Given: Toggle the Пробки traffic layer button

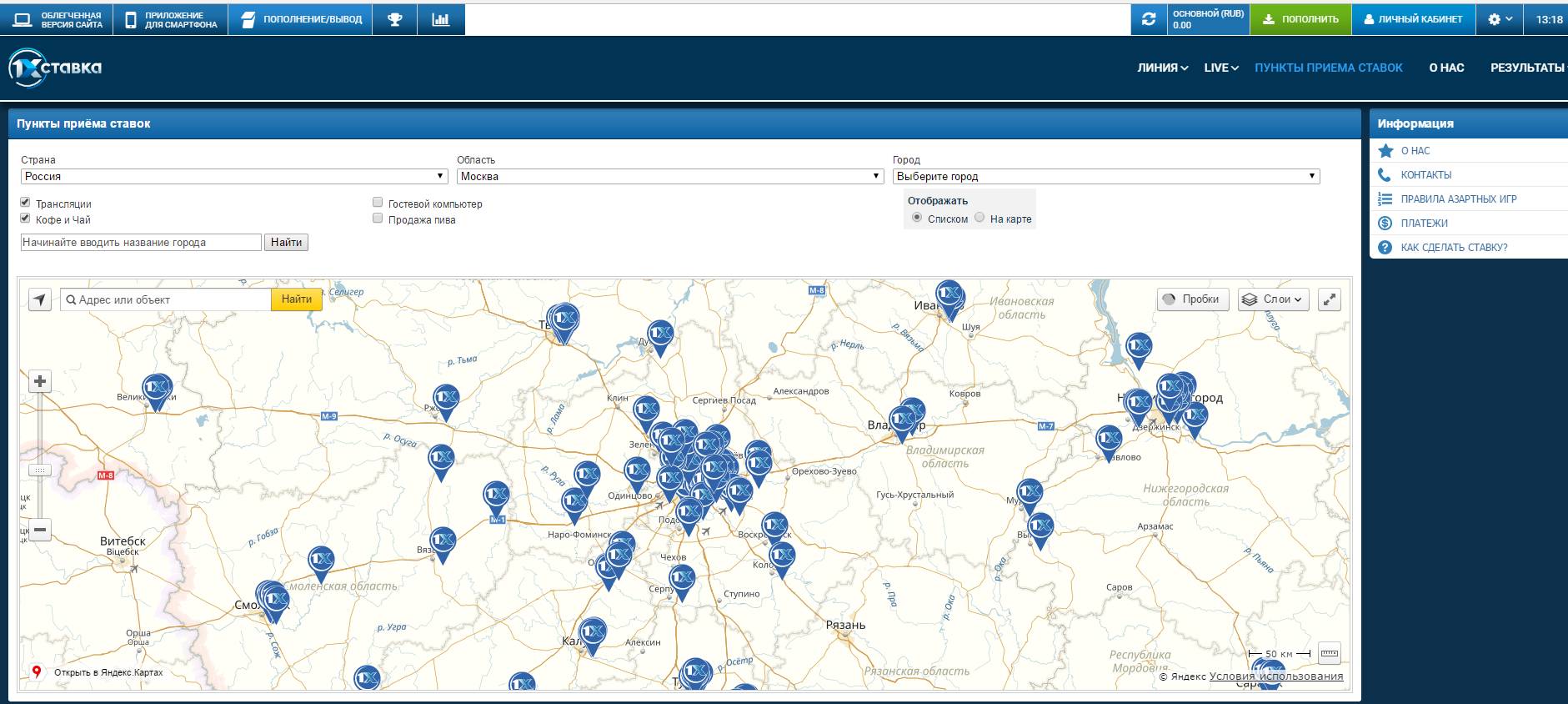Looking at the screenshot, I should [1192, 299].
